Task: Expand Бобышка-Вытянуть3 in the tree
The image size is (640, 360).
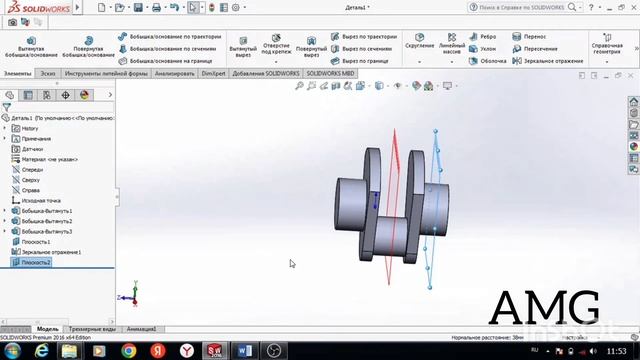Action: tap(5, 231)
